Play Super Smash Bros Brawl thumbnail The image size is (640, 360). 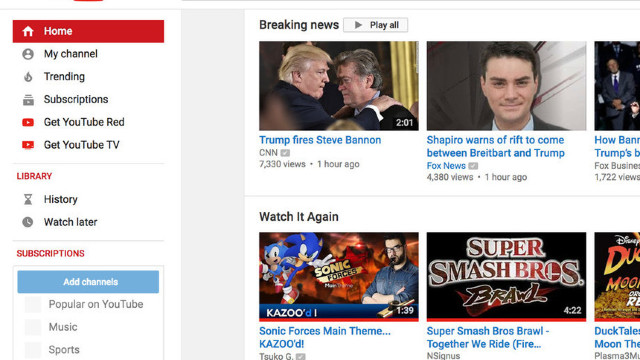click(x=506, y=277)
